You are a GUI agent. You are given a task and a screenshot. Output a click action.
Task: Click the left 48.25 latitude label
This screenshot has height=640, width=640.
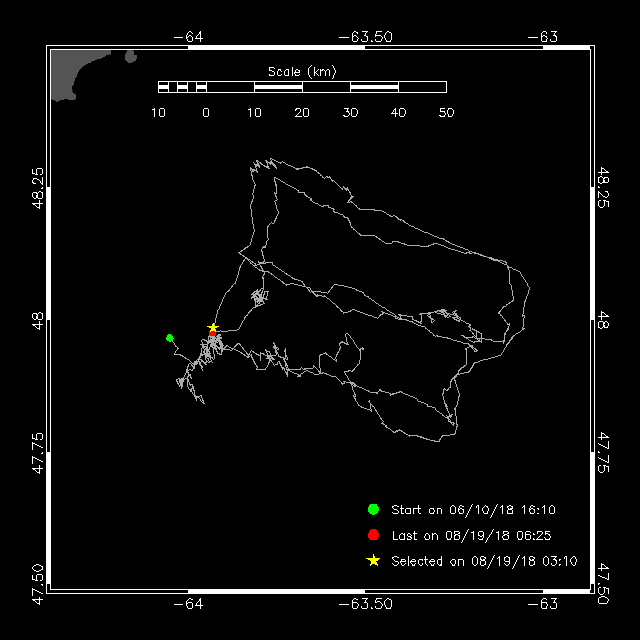pos(38,188)
